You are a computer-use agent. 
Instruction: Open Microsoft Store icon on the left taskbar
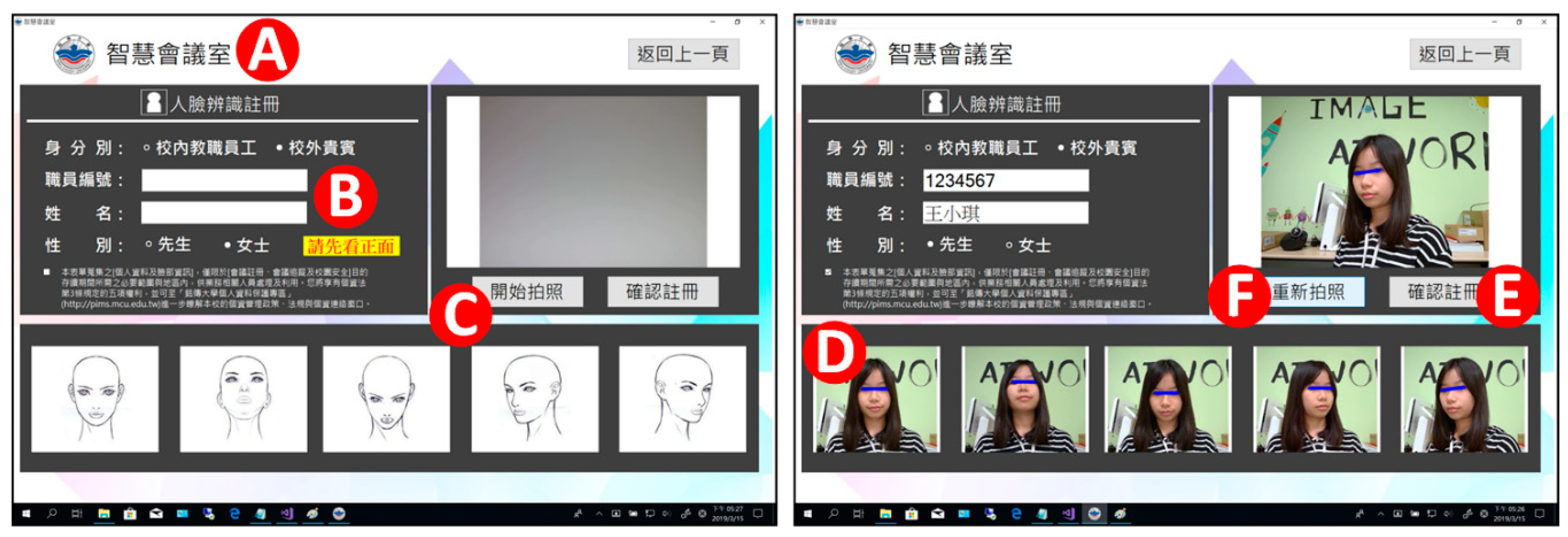point(130,513)
